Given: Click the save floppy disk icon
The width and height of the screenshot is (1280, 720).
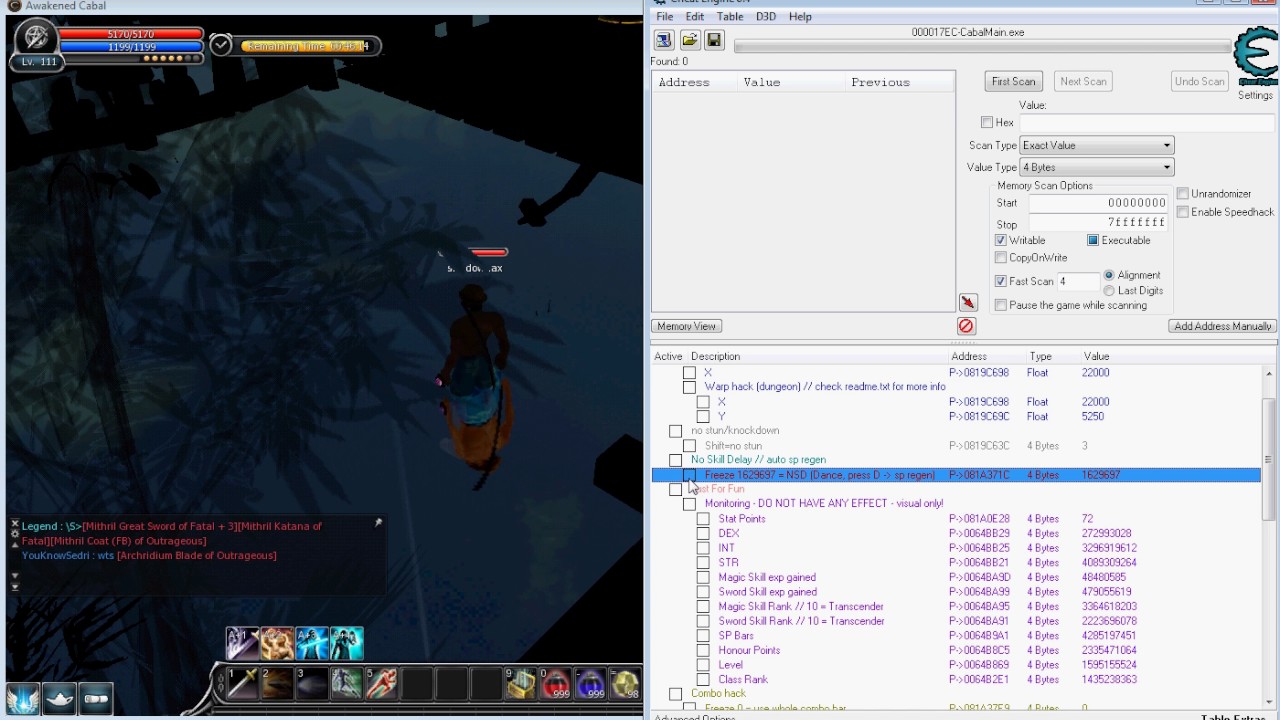Looking at the screenshot, I should point(714,40).
